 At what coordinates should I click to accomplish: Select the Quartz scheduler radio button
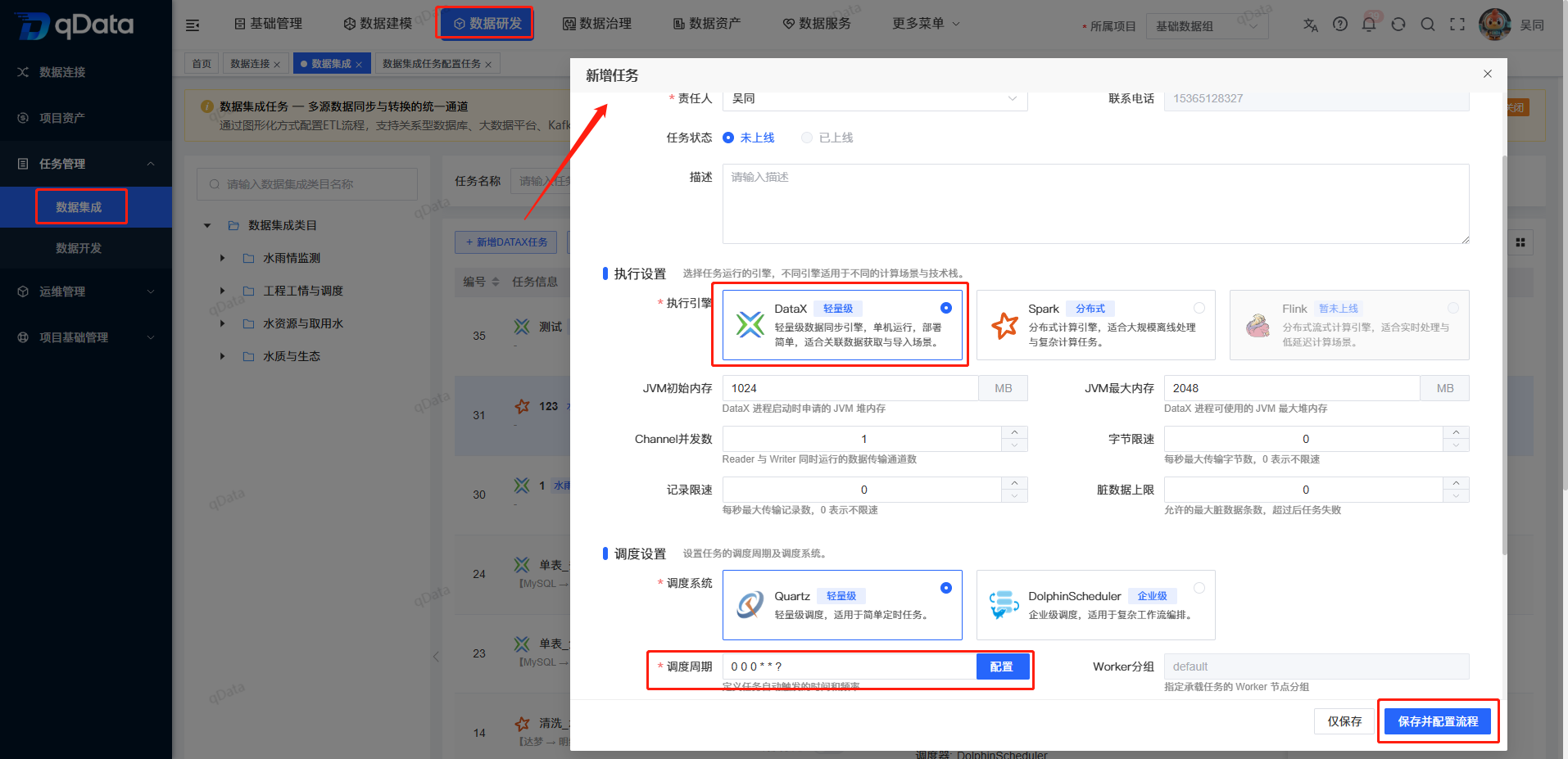click(x=946, y=588)
